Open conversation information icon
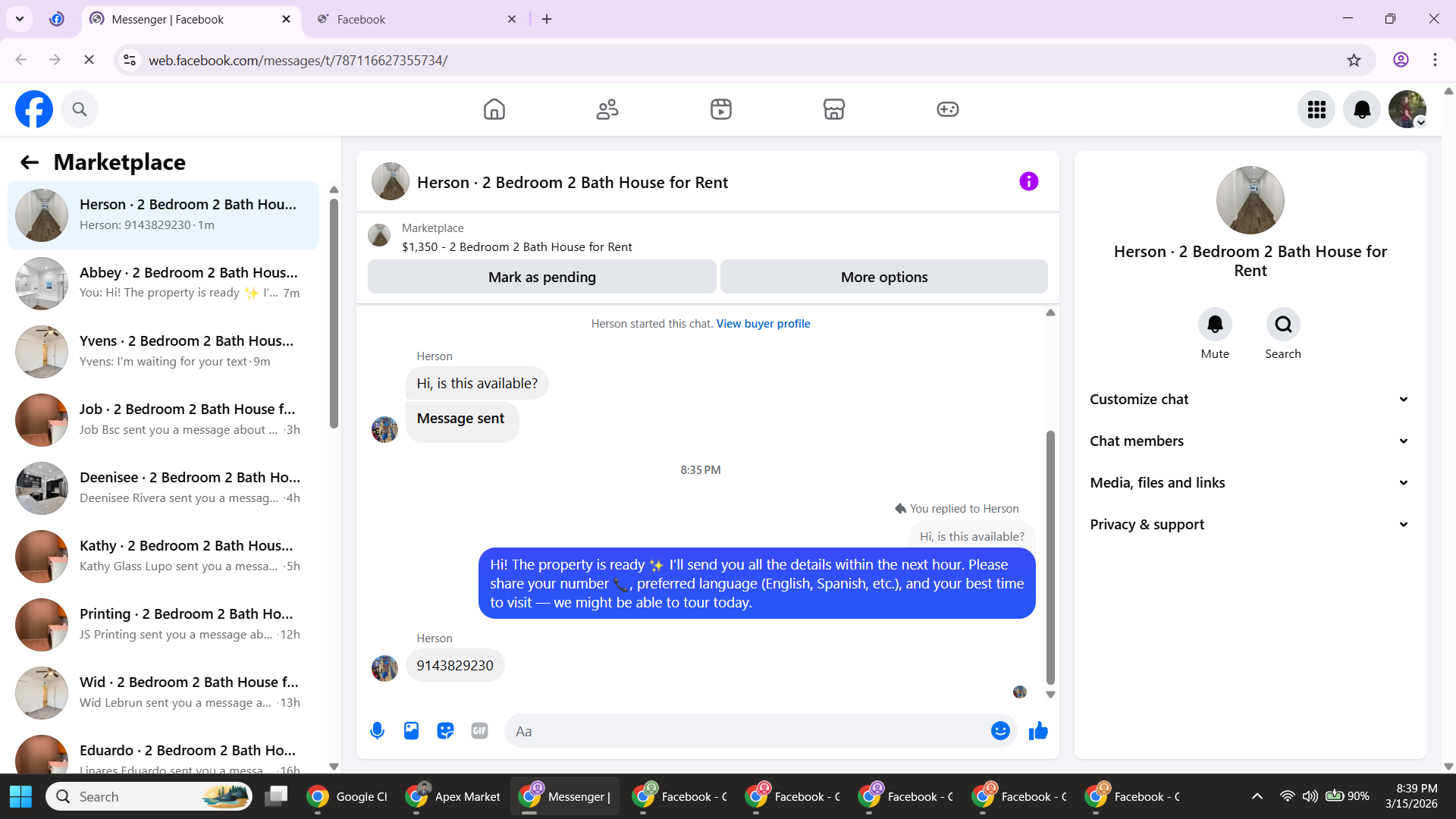1456x819 pixels. click(x=1029, y=181)
